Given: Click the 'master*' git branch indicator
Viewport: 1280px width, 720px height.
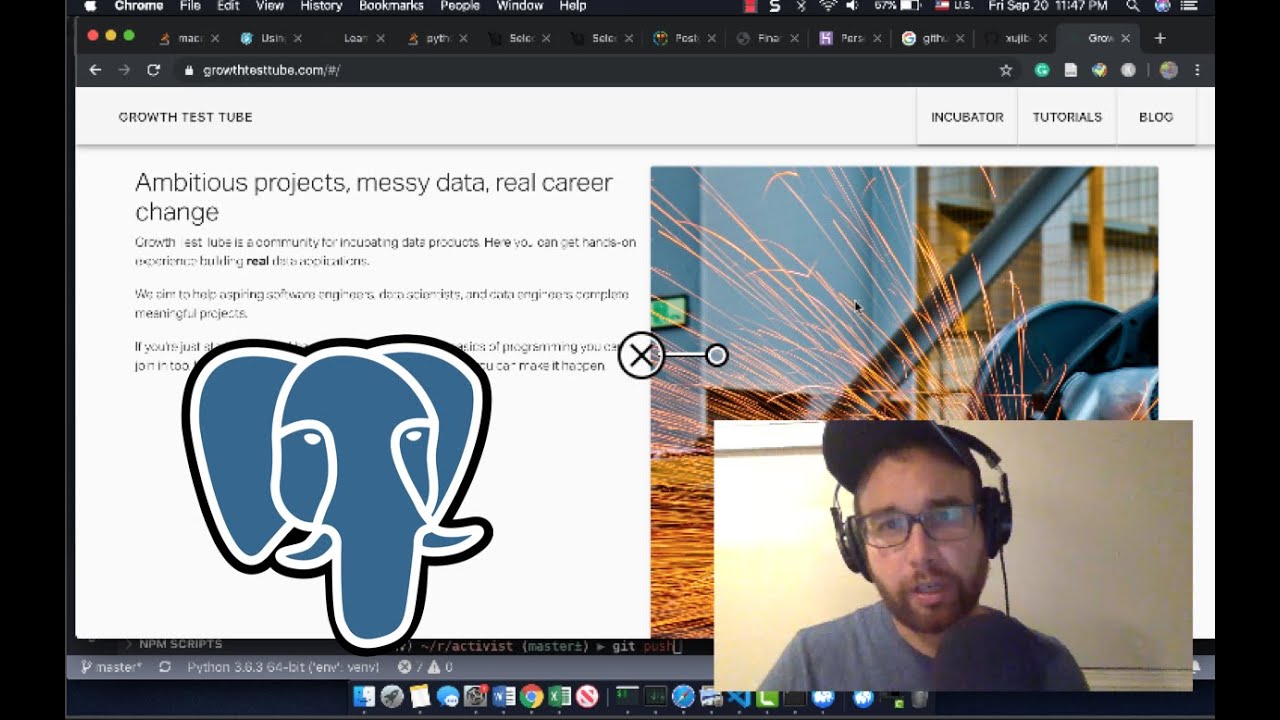Looking at the screenshot, I should click(111, 667).
